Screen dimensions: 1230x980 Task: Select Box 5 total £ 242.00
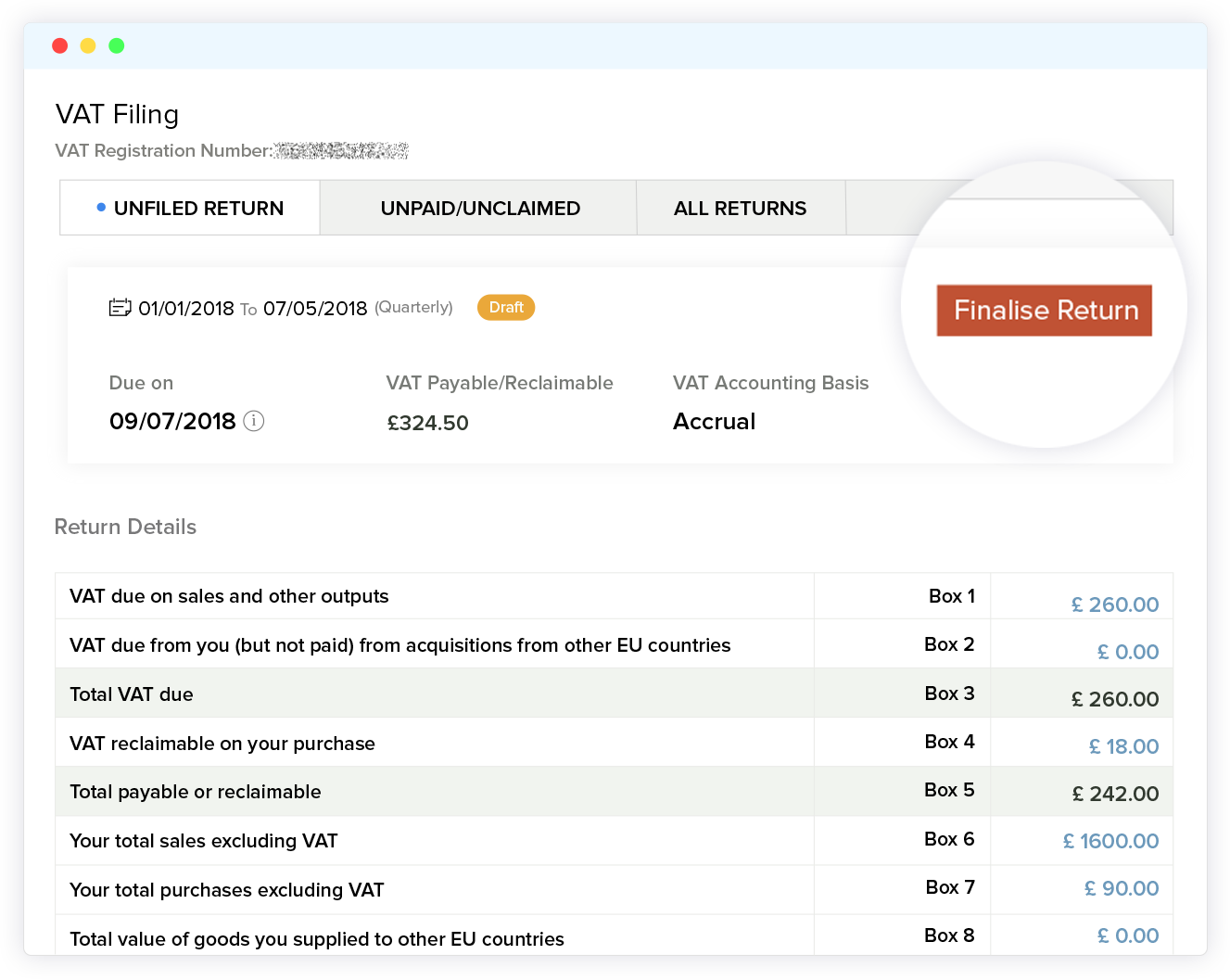coord(1115,794)
